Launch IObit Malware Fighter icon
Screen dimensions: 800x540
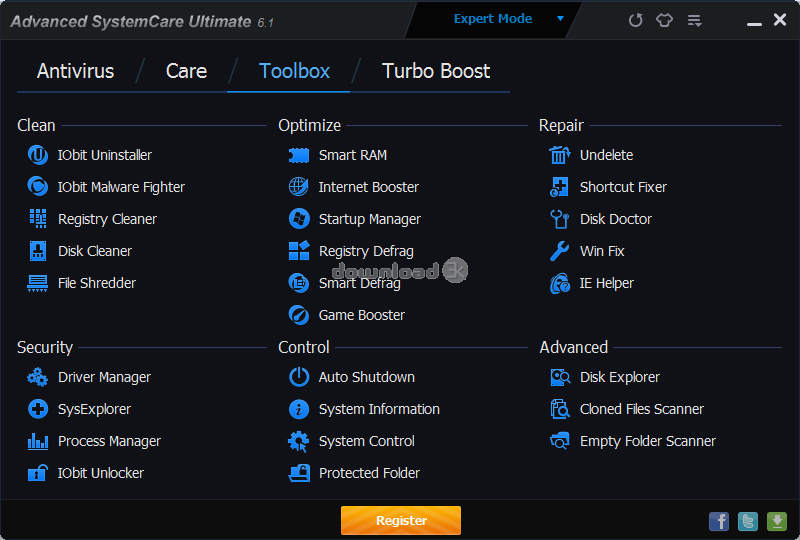[38, 187]
